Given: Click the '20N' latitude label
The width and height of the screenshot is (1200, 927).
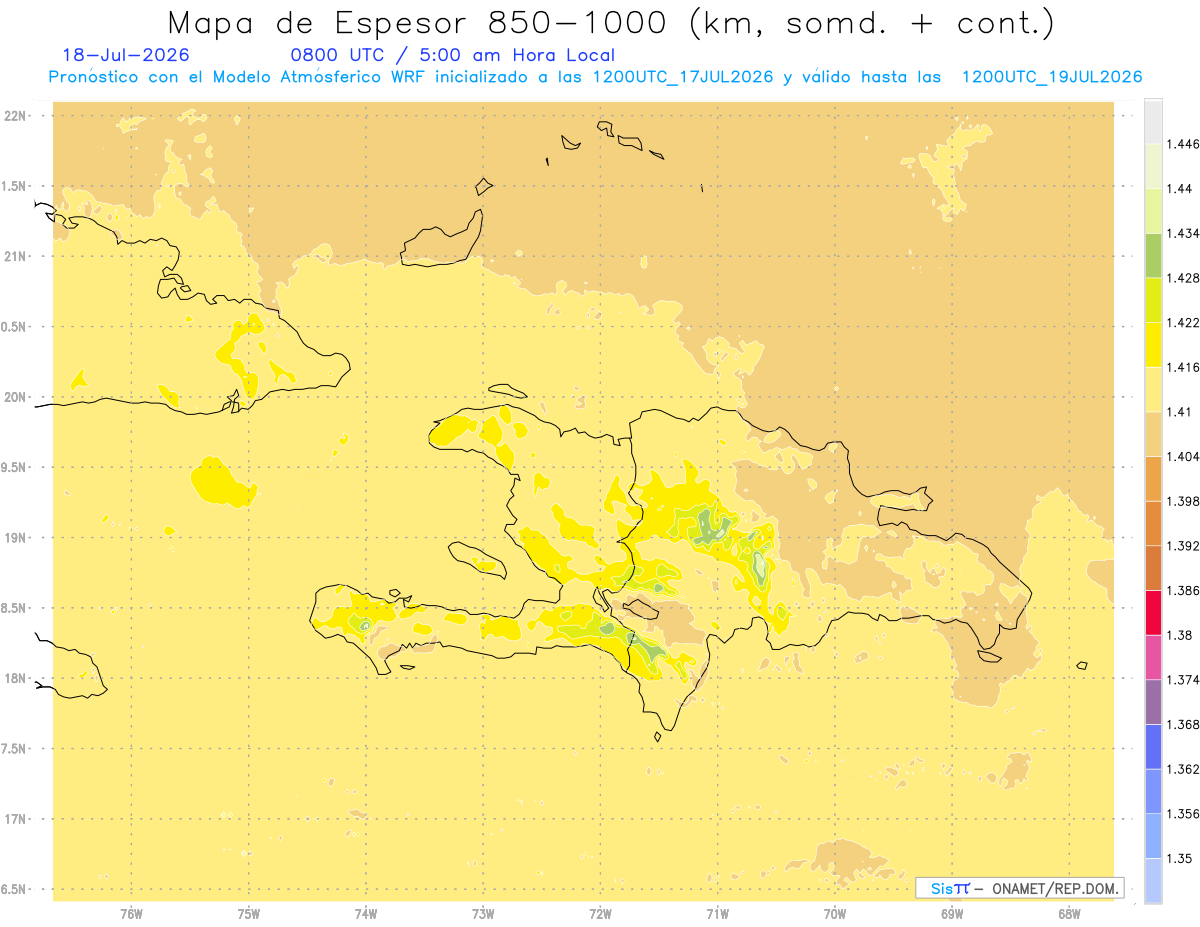Looking at the screenshot, I should click(x=14, y=397).
